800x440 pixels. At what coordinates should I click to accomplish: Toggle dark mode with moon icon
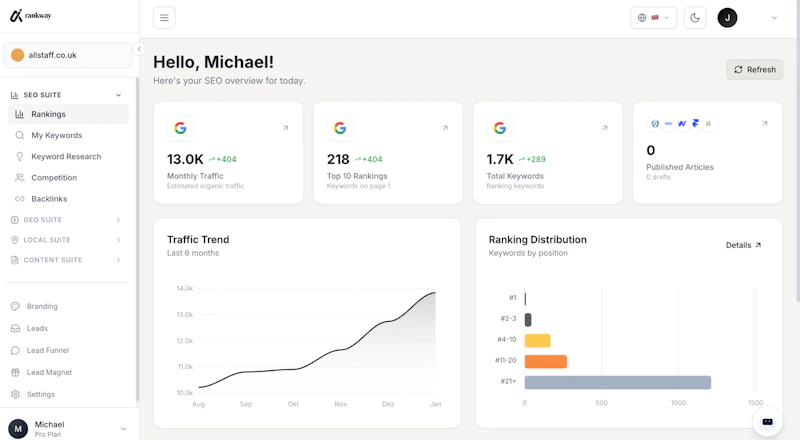[695, 18]
